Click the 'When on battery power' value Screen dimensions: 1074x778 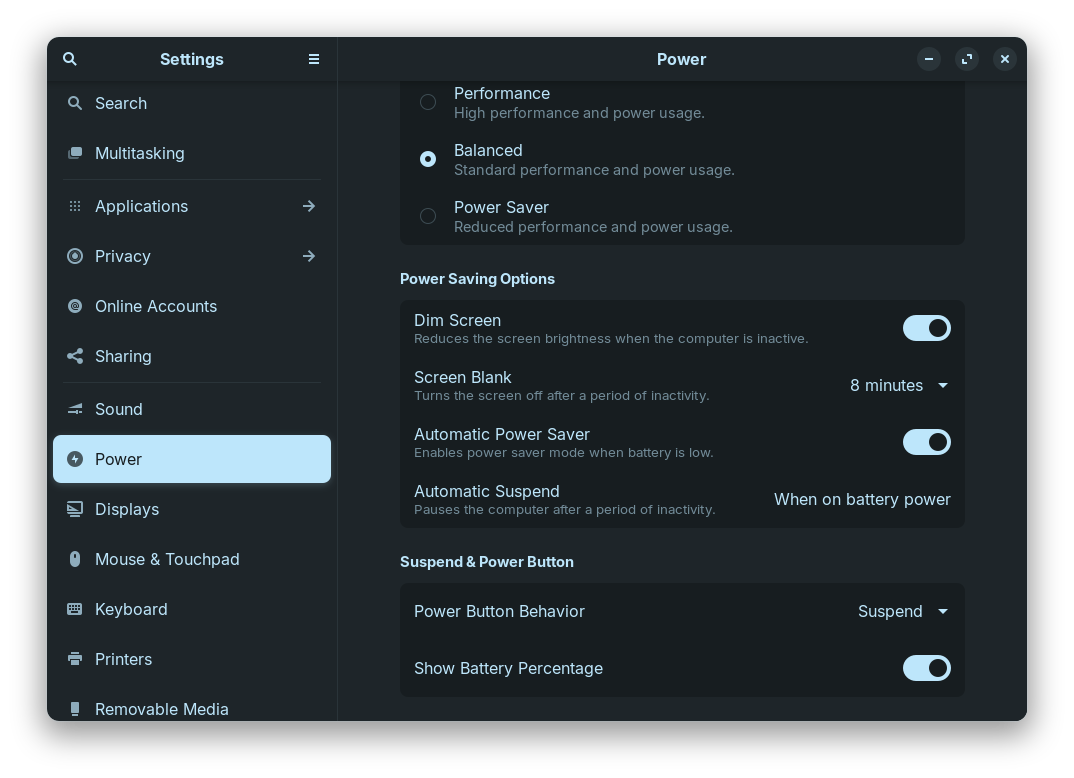point(862,499)
